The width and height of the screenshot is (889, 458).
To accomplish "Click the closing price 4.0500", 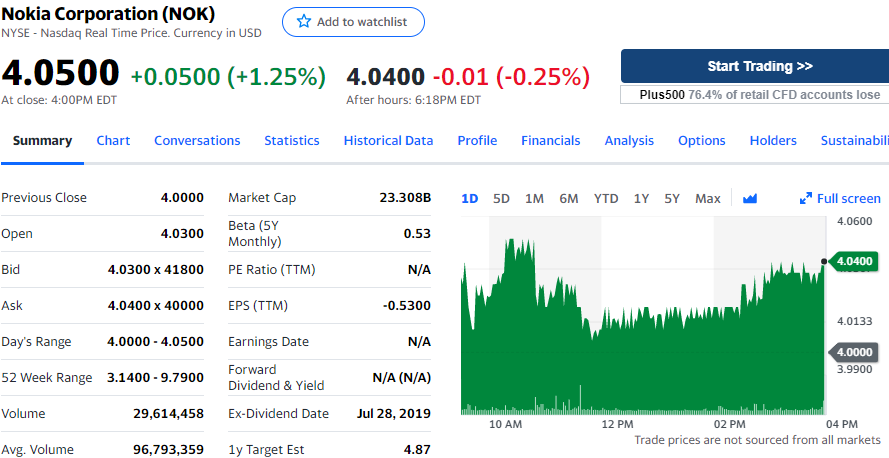I will 61,74.
